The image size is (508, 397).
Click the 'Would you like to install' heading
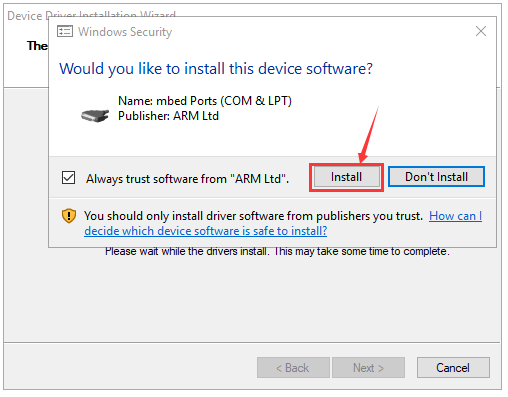(216, 69)
